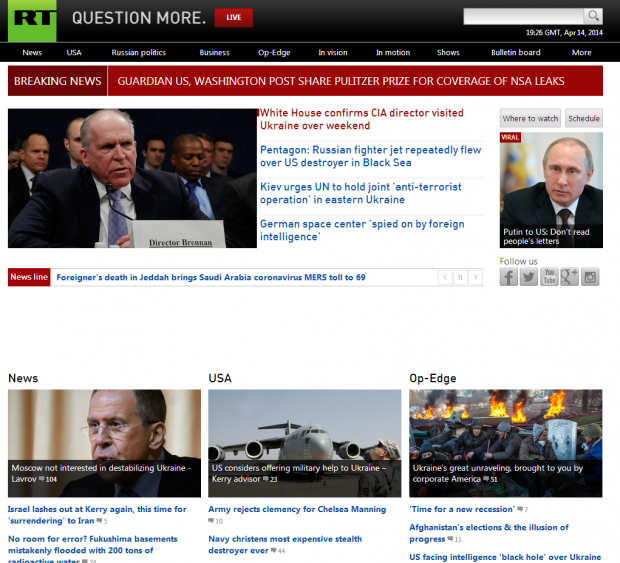Focus the search input field
This screenshot has width=620, height=563.
click(524, 16)
